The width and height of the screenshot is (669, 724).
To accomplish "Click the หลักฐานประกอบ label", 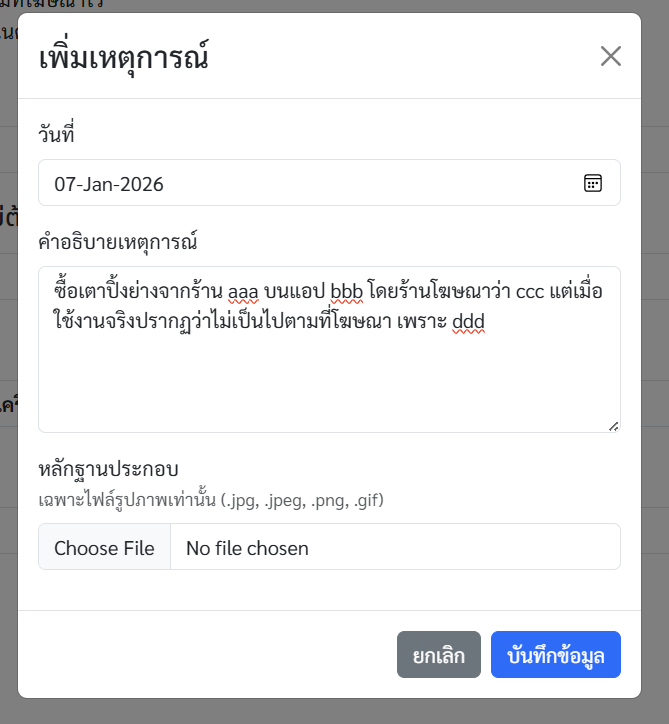I will point(108,470).
